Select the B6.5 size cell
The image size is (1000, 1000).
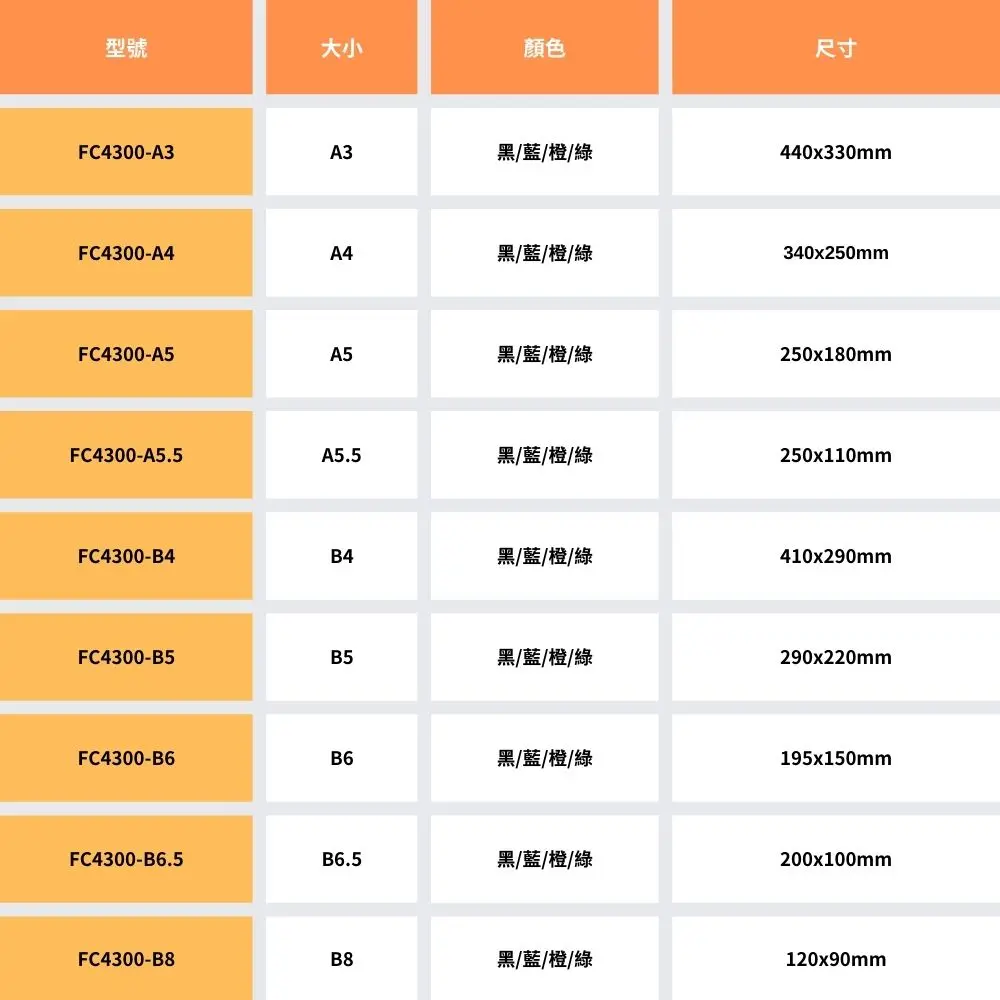pos(341,859)
